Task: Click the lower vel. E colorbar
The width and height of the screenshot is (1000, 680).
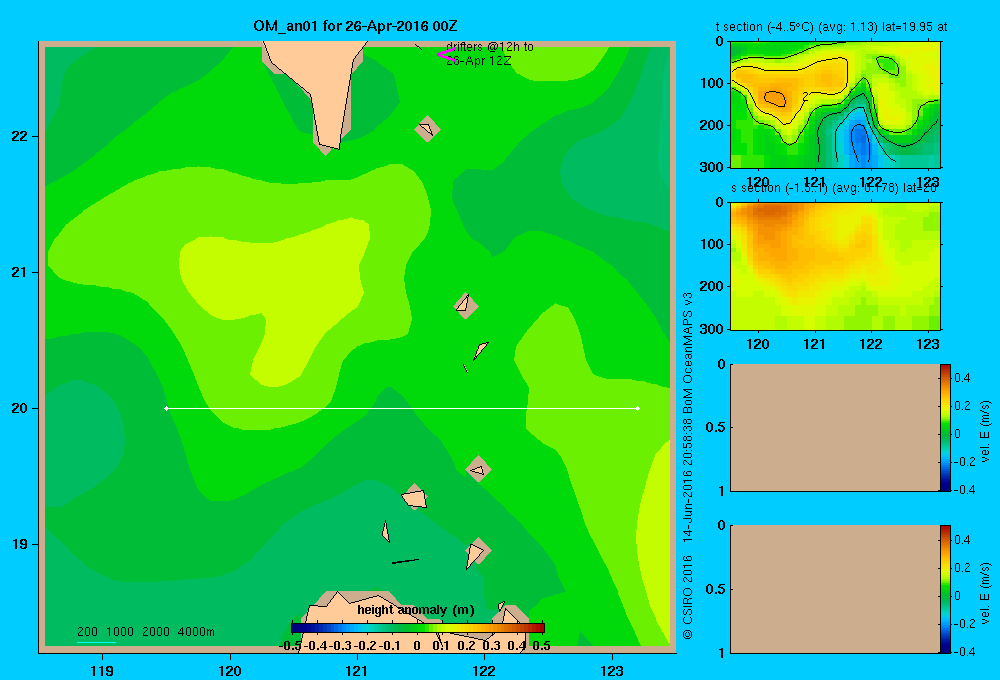Action: point(945,589)
